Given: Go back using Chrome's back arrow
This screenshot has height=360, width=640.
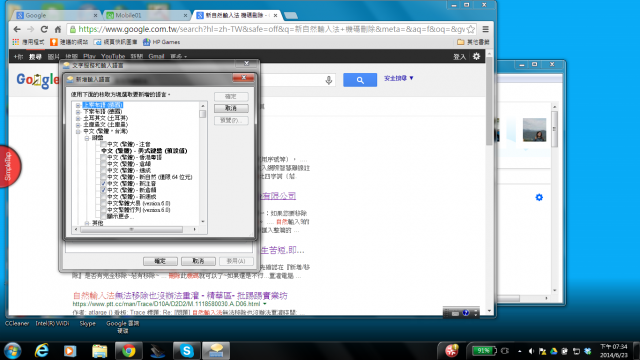Looking at the screenshot, I should click(17, 29).
